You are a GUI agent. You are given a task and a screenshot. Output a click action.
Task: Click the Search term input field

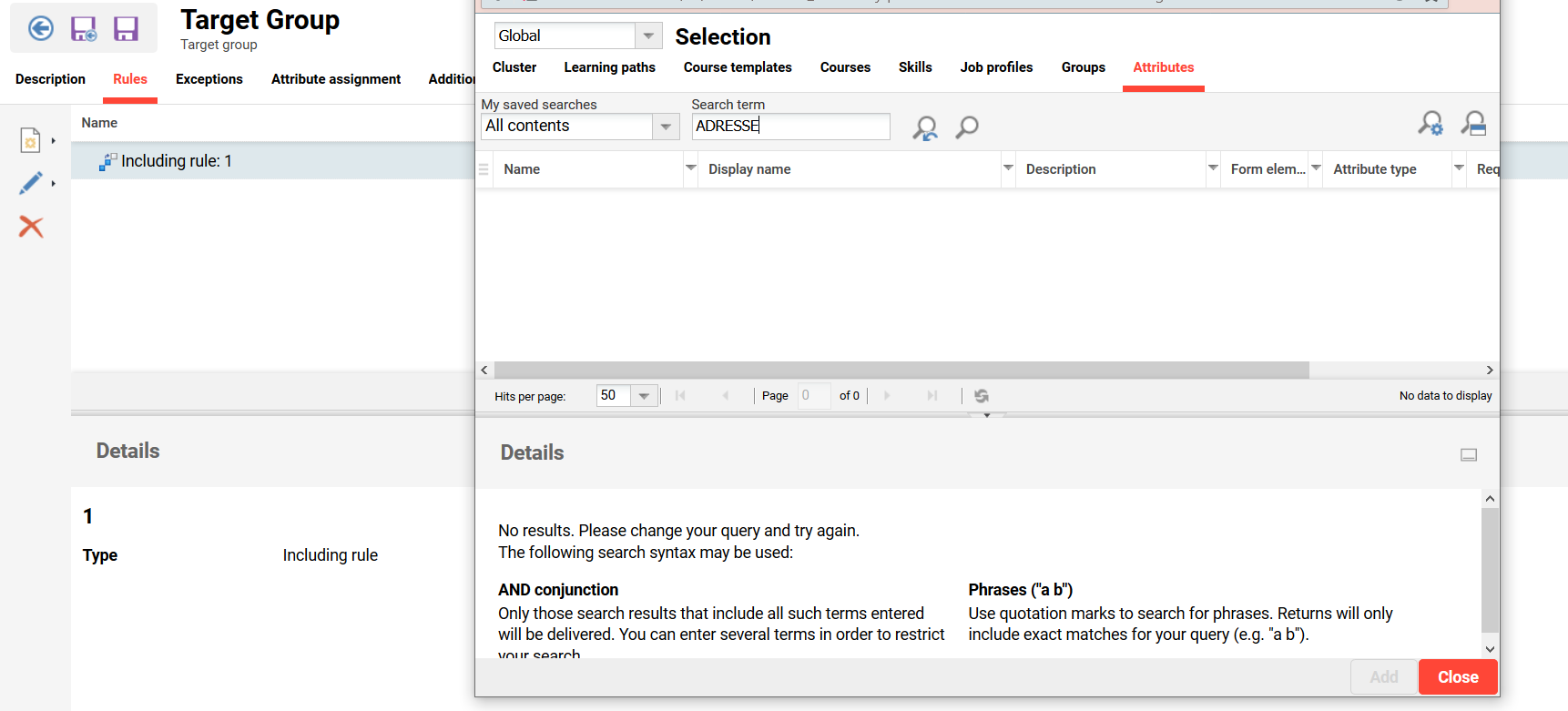click(x=790, y=127)
